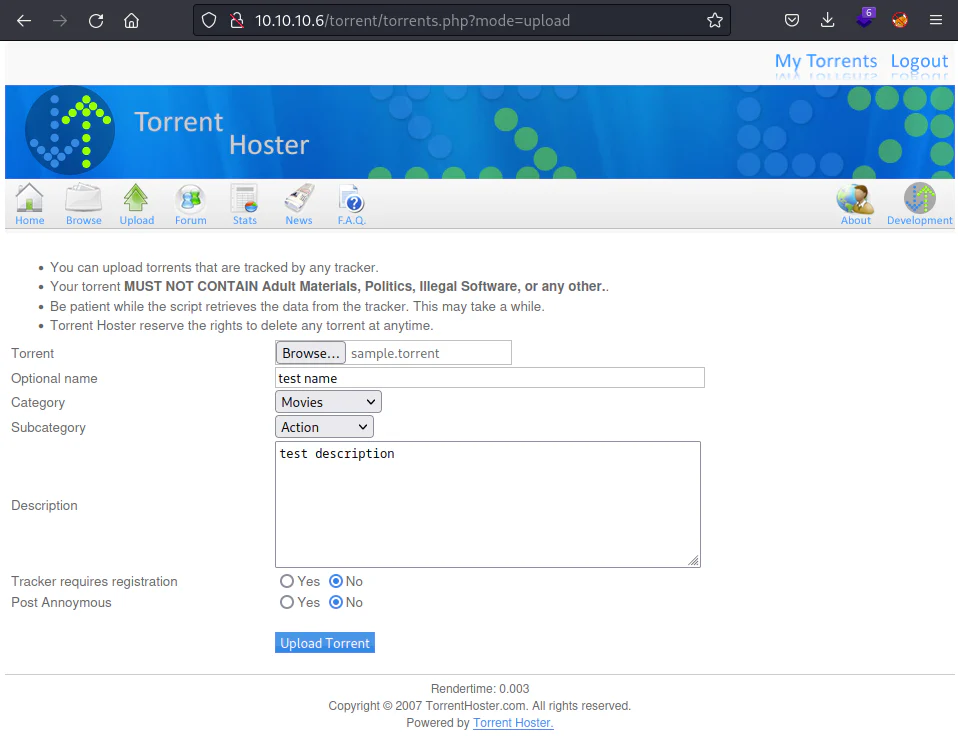958x736 pixels.
Task: Select Yes for Tracker requires registration
Action: 287,581
